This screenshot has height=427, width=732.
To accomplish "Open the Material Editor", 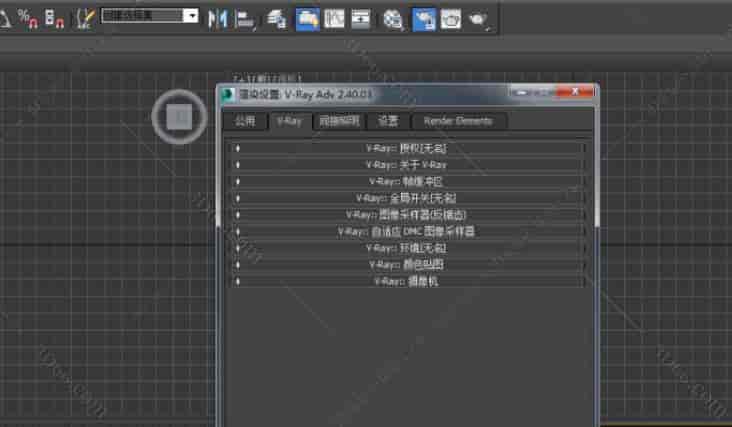I will [x=393, y=18].
